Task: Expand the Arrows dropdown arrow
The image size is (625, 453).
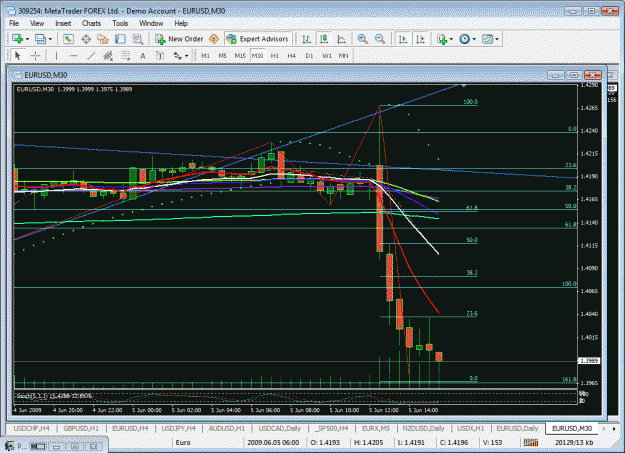Action: 187,56
